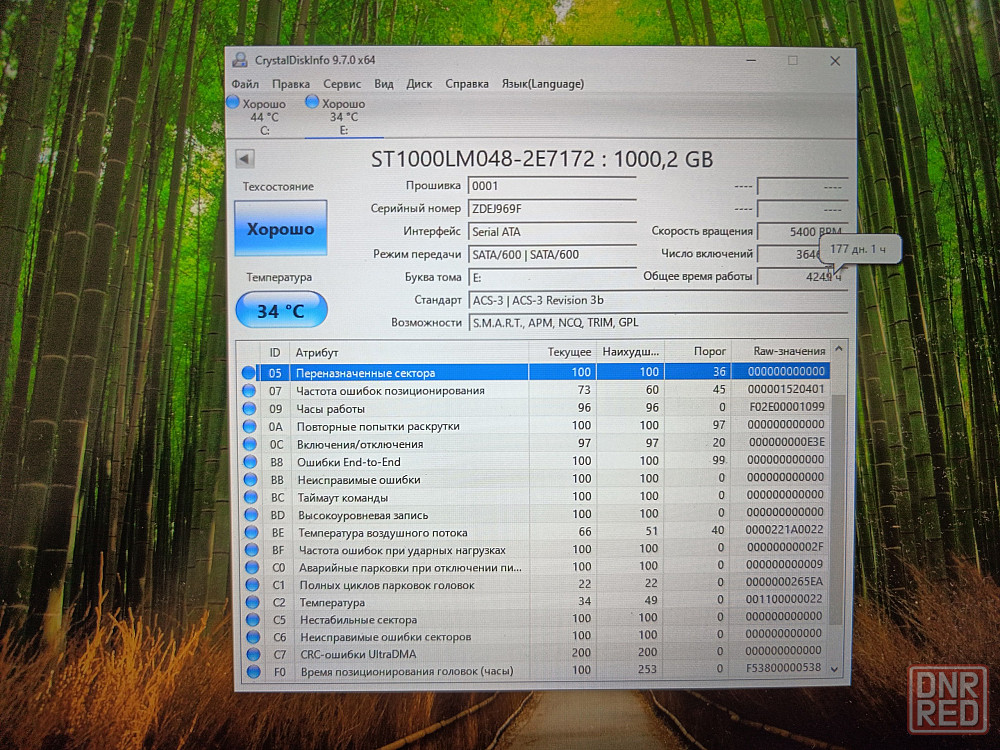Image resolution: width=1000 pixels, height=750 pixels.
Task: Open the Язык(Language) menu
Action: point(543,84)
